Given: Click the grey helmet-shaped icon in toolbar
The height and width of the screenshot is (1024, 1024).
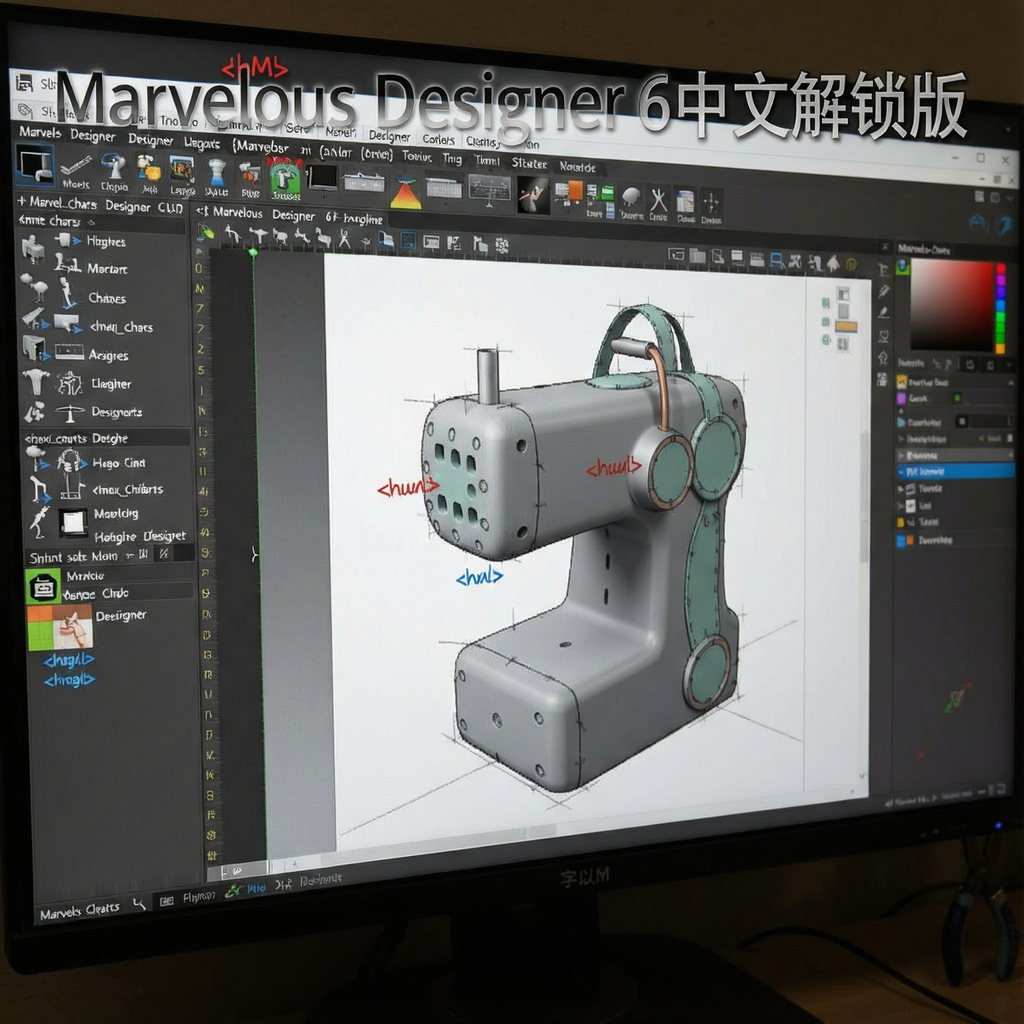Looking at the screenshot, I should tap(631, 197).
